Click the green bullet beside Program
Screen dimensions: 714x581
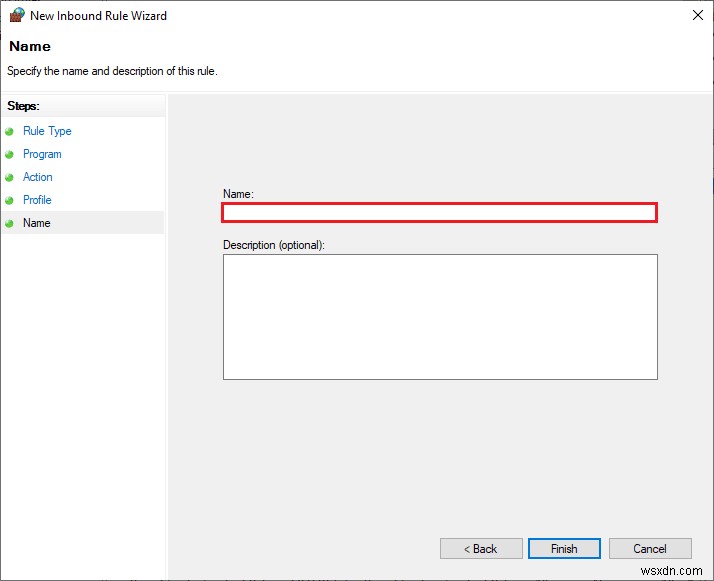(10, 154)
